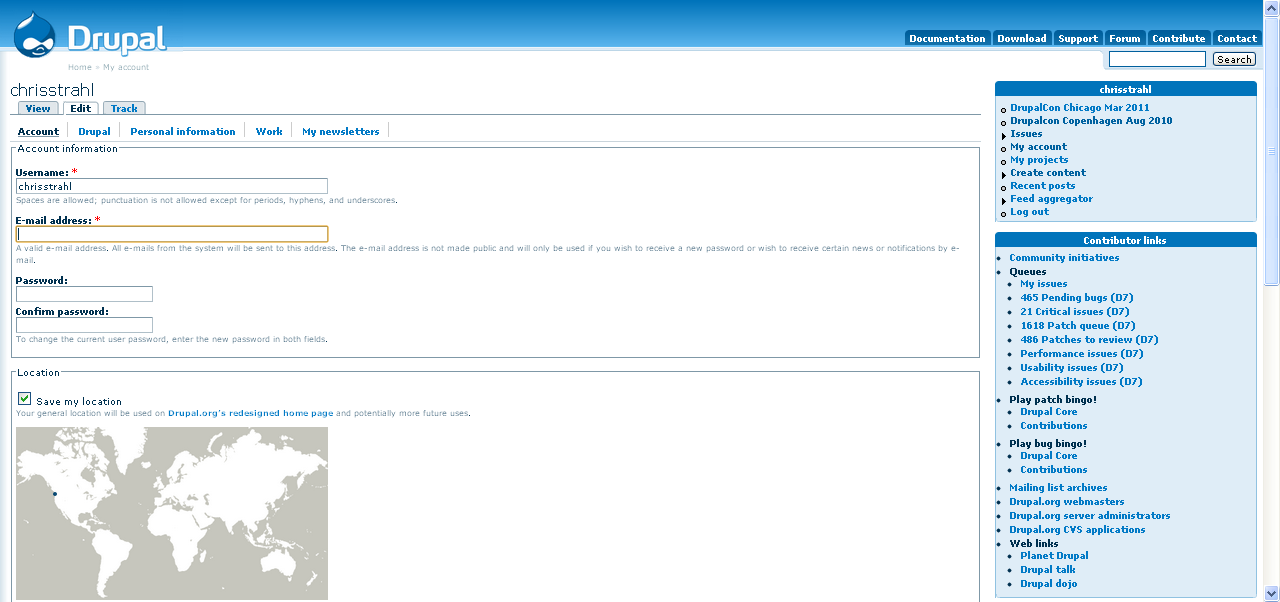The width and height of the screenshot is (1280, 602).
Task: Click the Confirm password field
Action: (x=84, y=325)
